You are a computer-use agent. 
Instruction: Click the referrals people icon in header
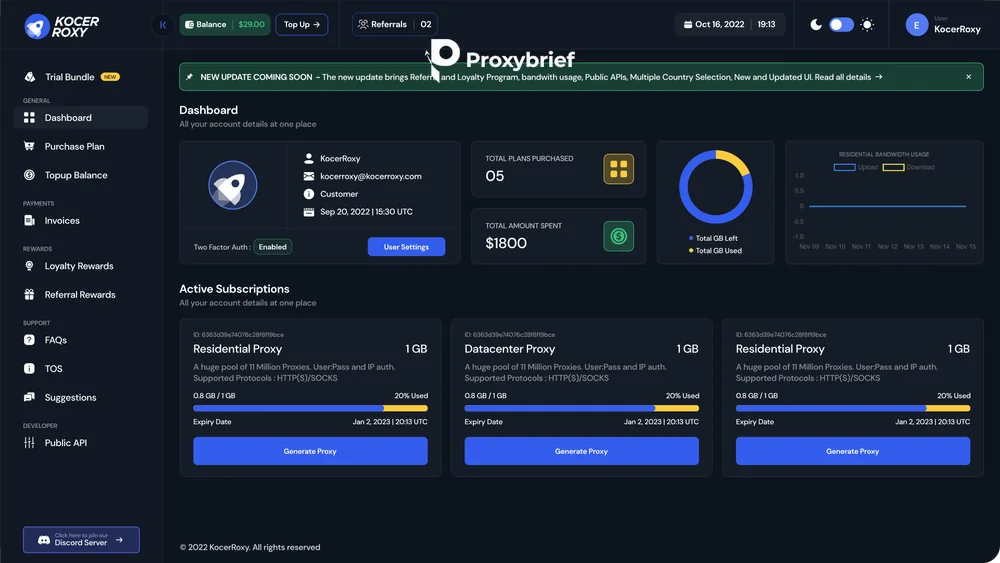363,24
